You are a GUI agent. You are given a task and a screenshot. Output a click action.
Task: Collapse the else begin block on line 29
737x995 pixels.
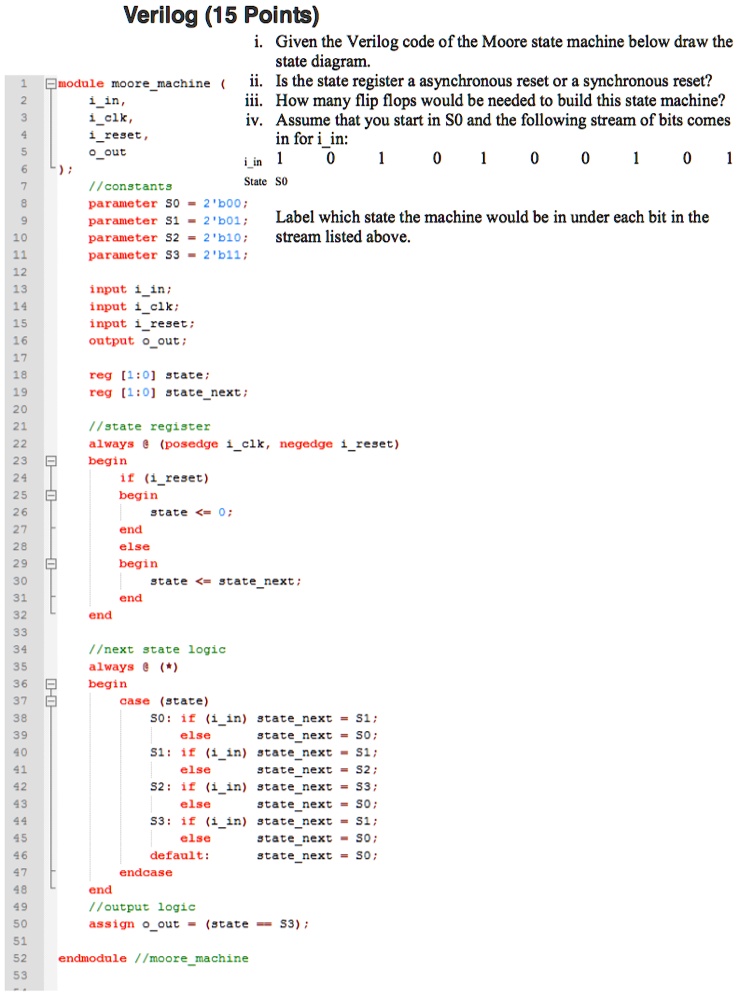point(50,564)
